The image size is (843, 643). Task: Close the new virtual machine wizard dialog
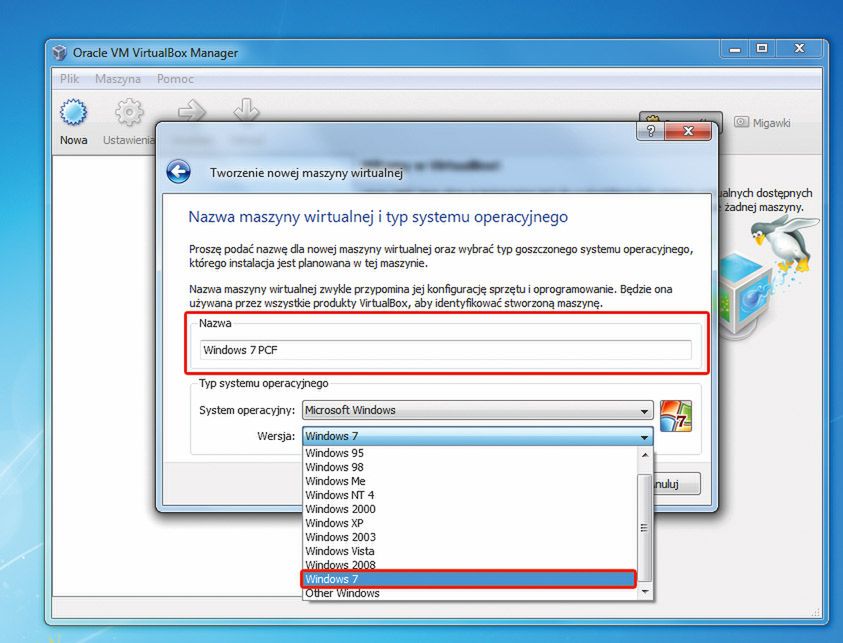click(x=688, y=131)
